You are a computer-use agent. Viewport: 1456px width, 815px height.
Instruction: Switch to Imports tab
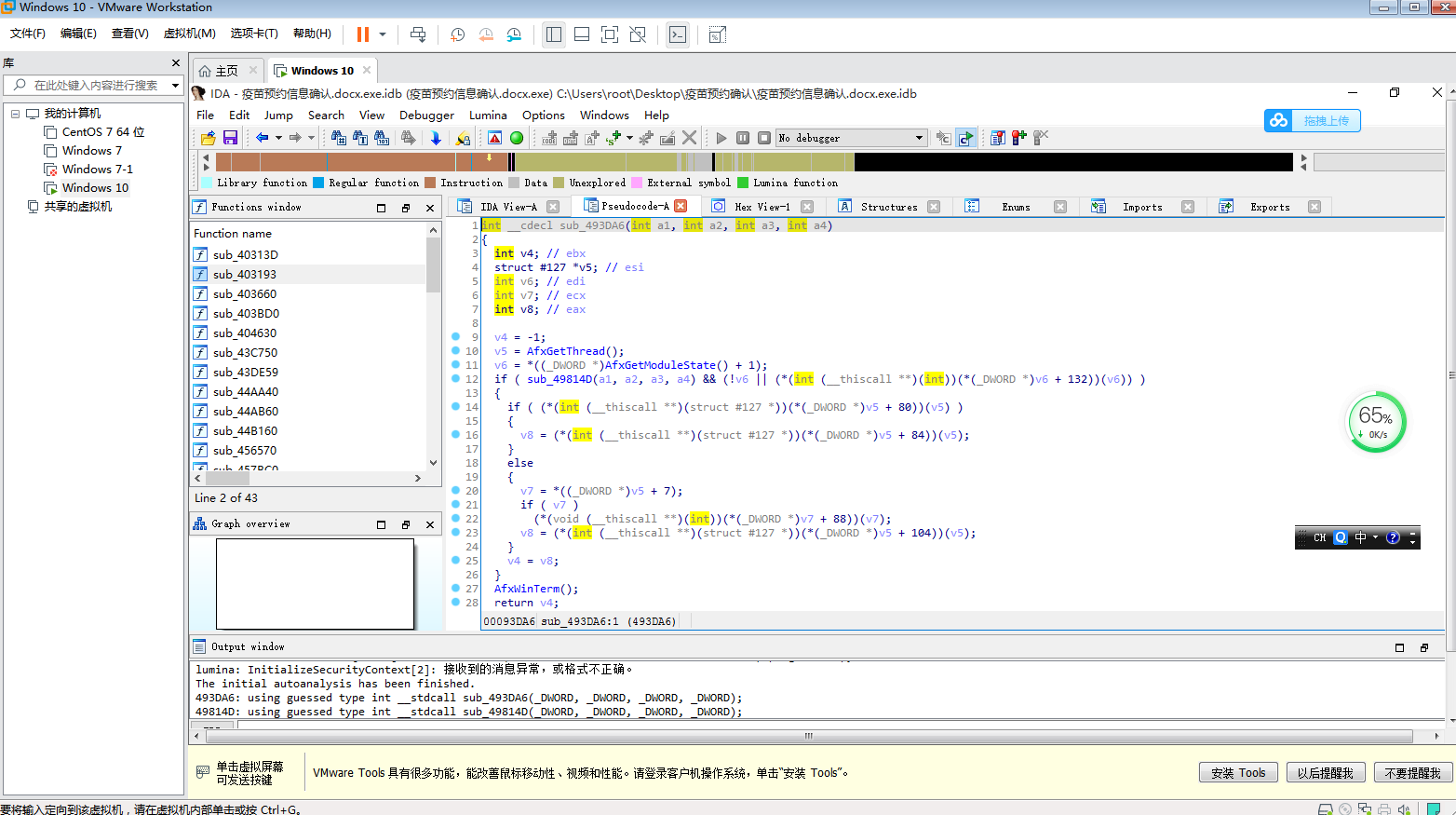1142,207
